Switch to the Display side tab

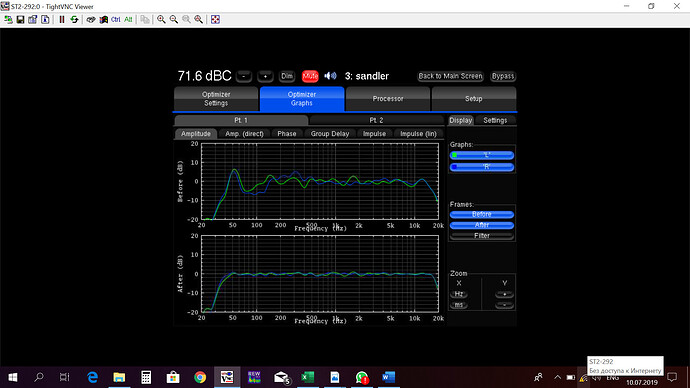click(x=460, y=120)
